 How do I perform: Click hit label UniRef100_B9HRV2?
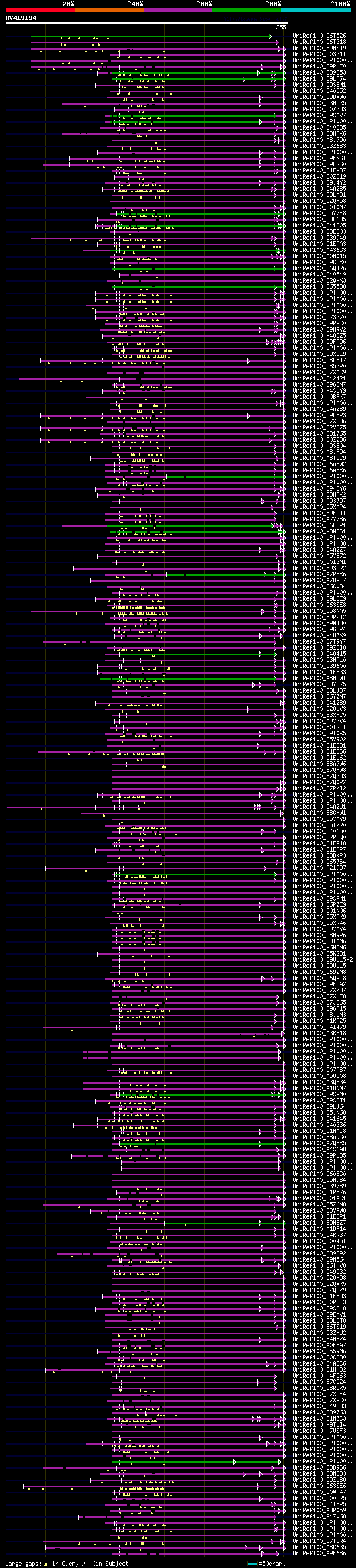[x=319, y=329]
